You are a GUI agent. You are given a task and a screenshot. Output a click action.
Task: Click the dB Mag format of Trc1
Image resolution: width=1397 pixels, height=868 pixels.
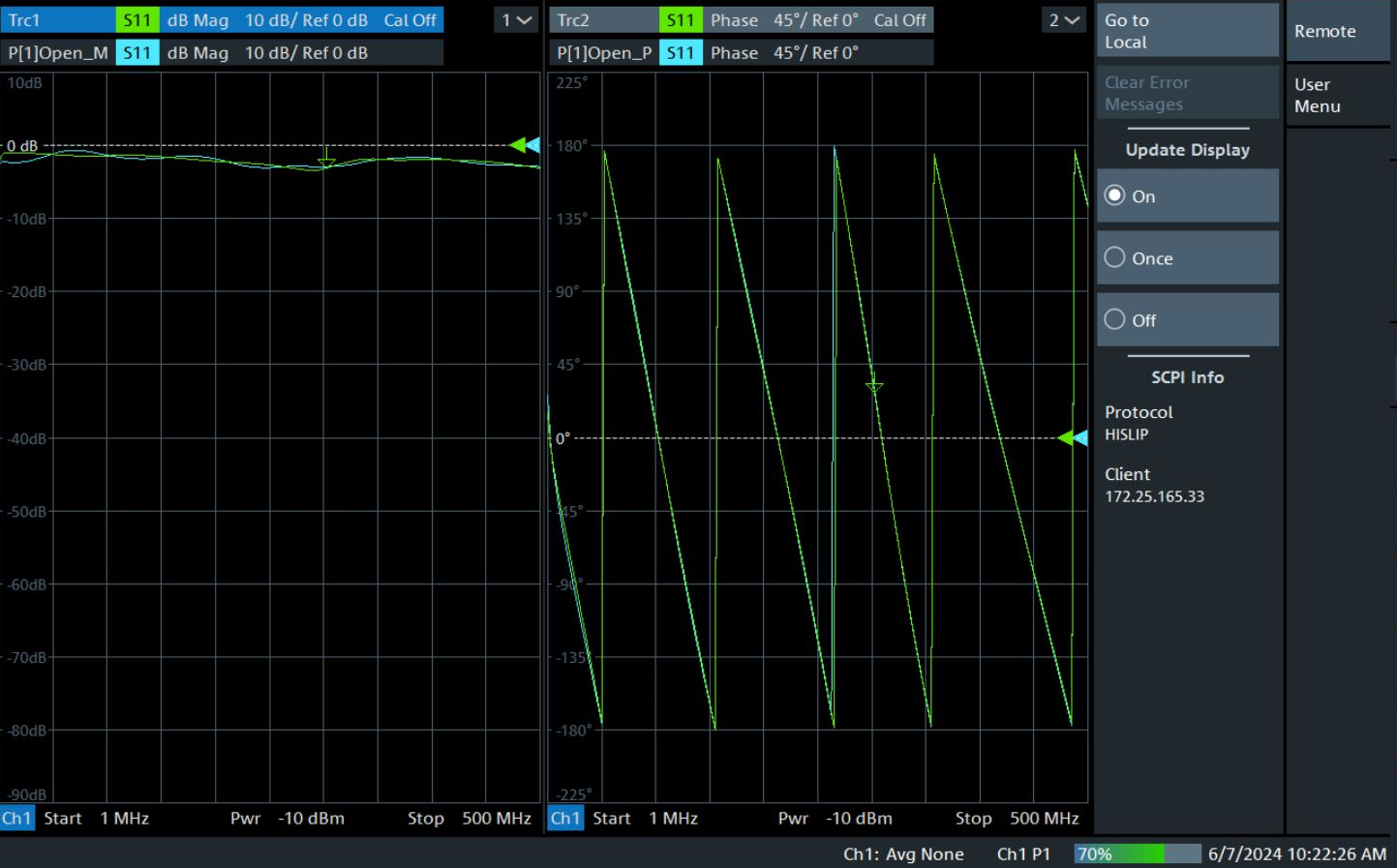pos(197,20)
